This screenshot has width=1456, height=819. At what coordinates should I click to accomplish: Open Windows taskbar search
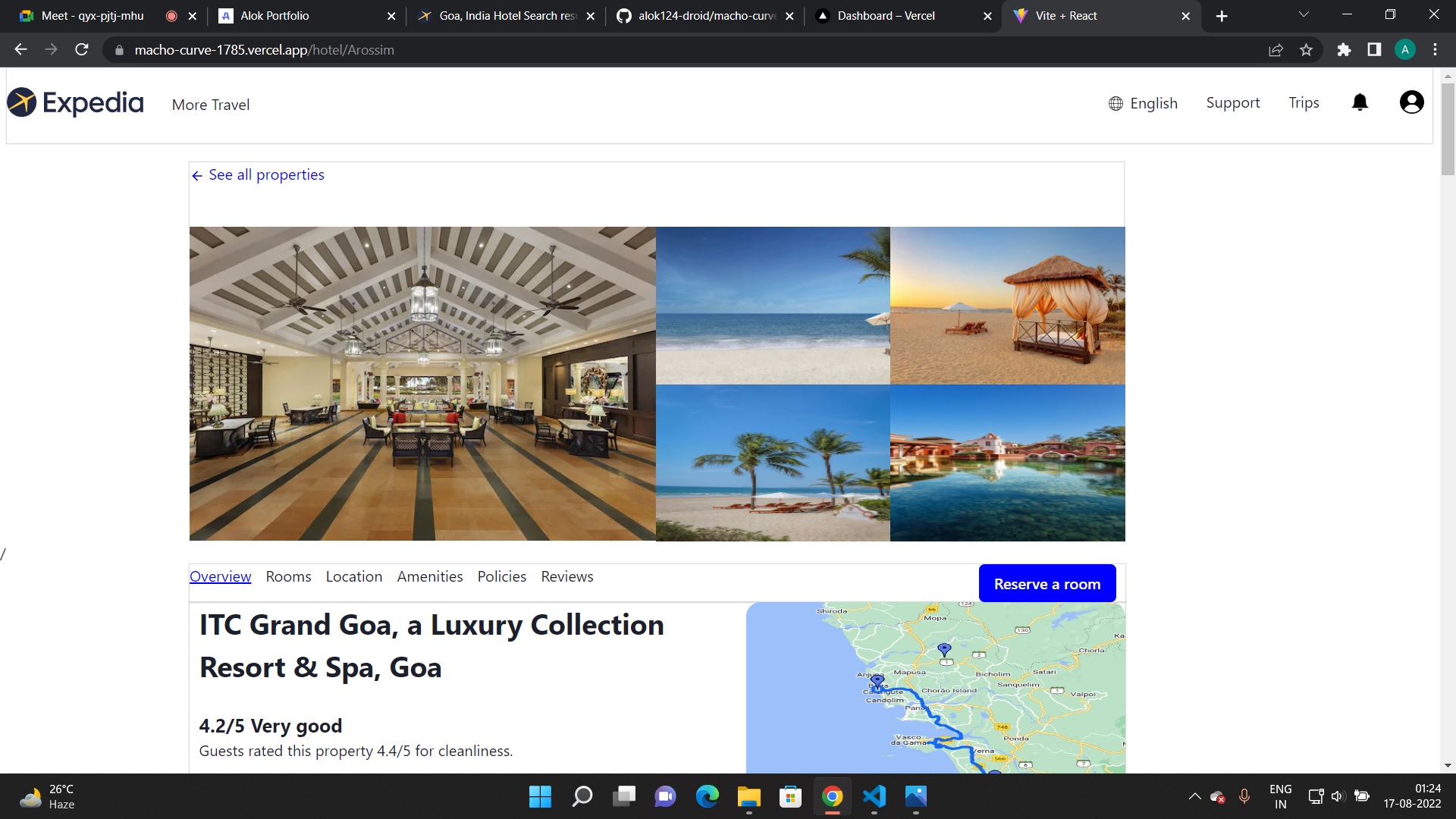pyautogui.click(x=582, y=796)
